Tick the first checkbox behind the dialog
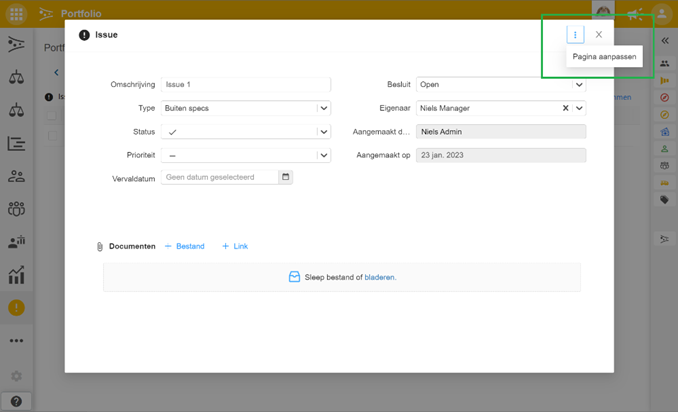 click(52, 115)
